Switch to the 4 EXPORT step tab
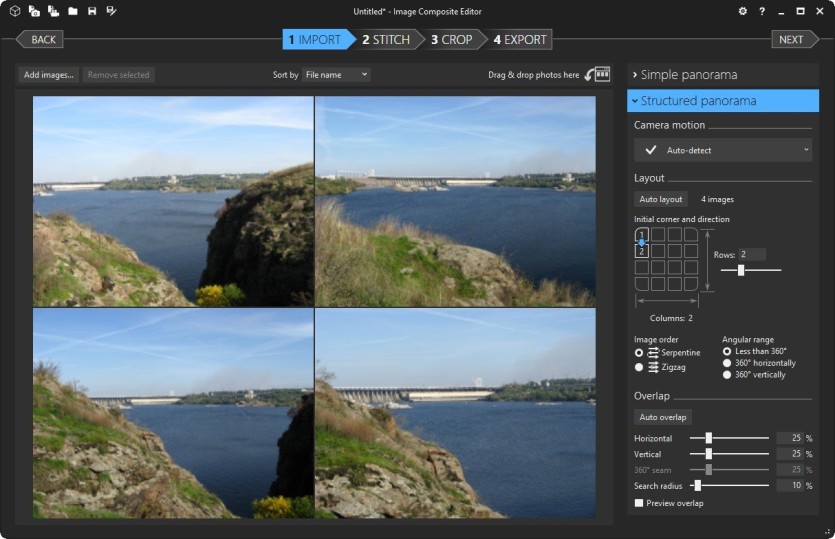 (520, 39)
